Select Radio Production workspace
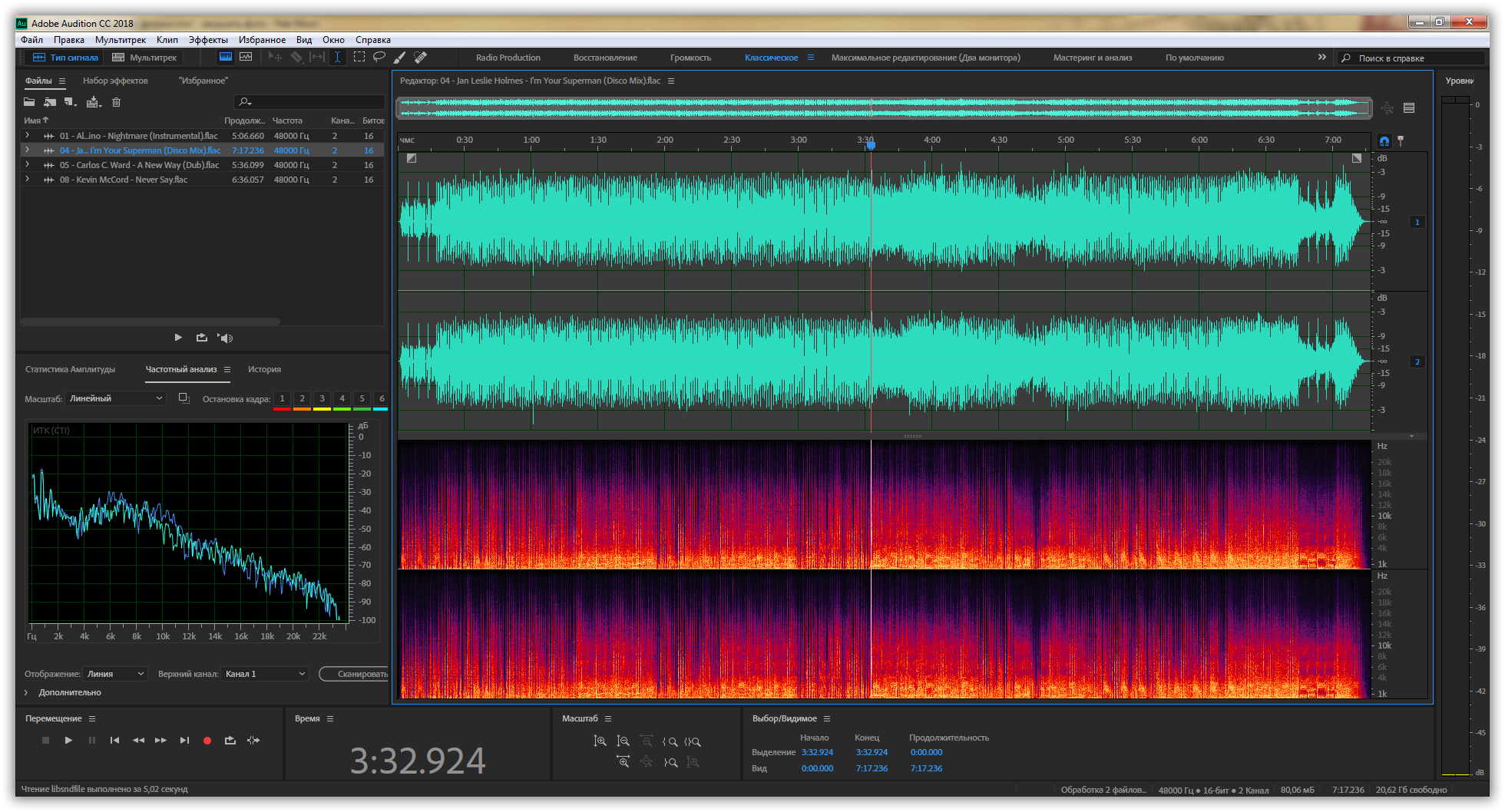1505x812 pixels. pyautogui.click(x=508, y=58)
